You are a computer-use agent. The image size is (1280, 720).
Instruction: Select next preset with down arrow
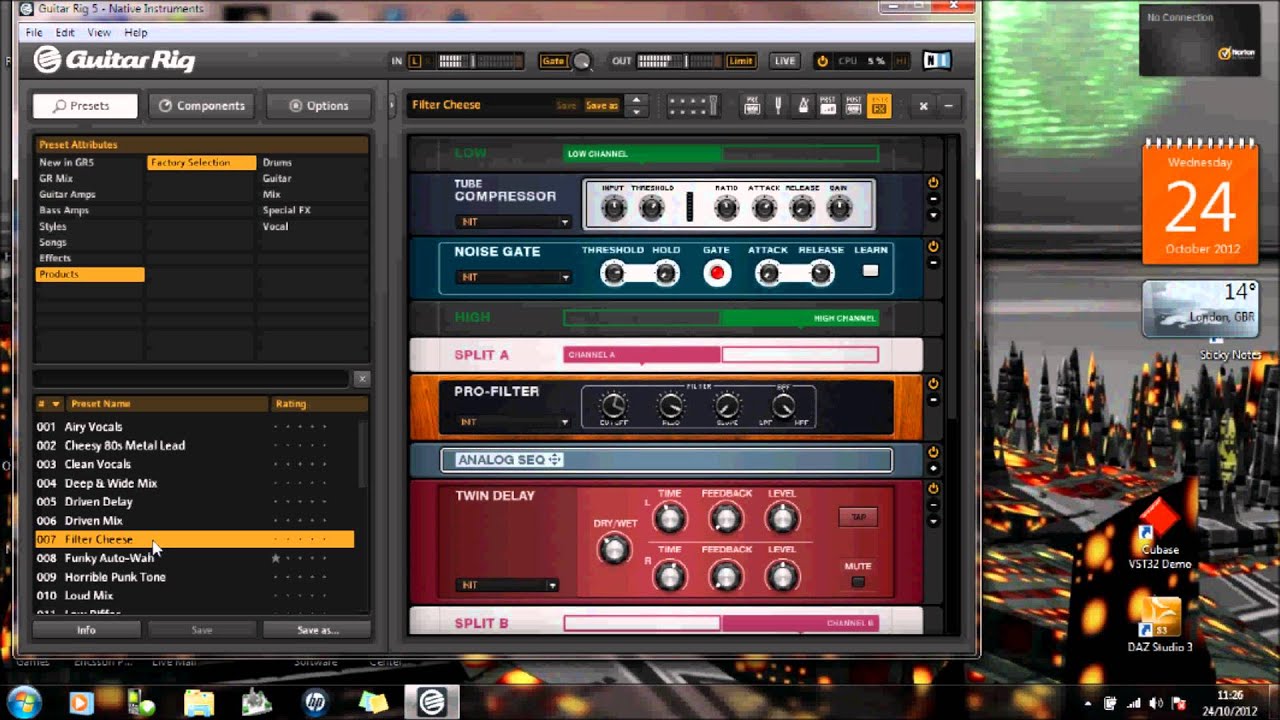click(x=636, y=111)
